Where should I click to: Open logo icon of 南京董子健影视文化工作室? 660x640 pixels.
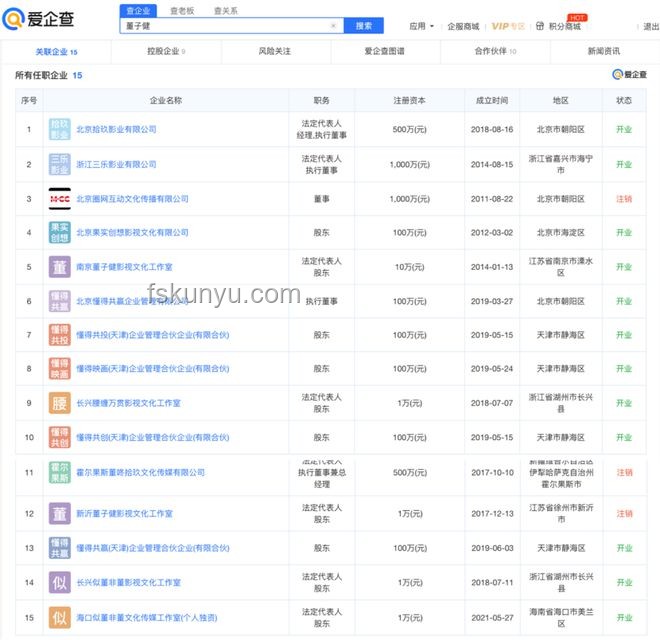59,267
